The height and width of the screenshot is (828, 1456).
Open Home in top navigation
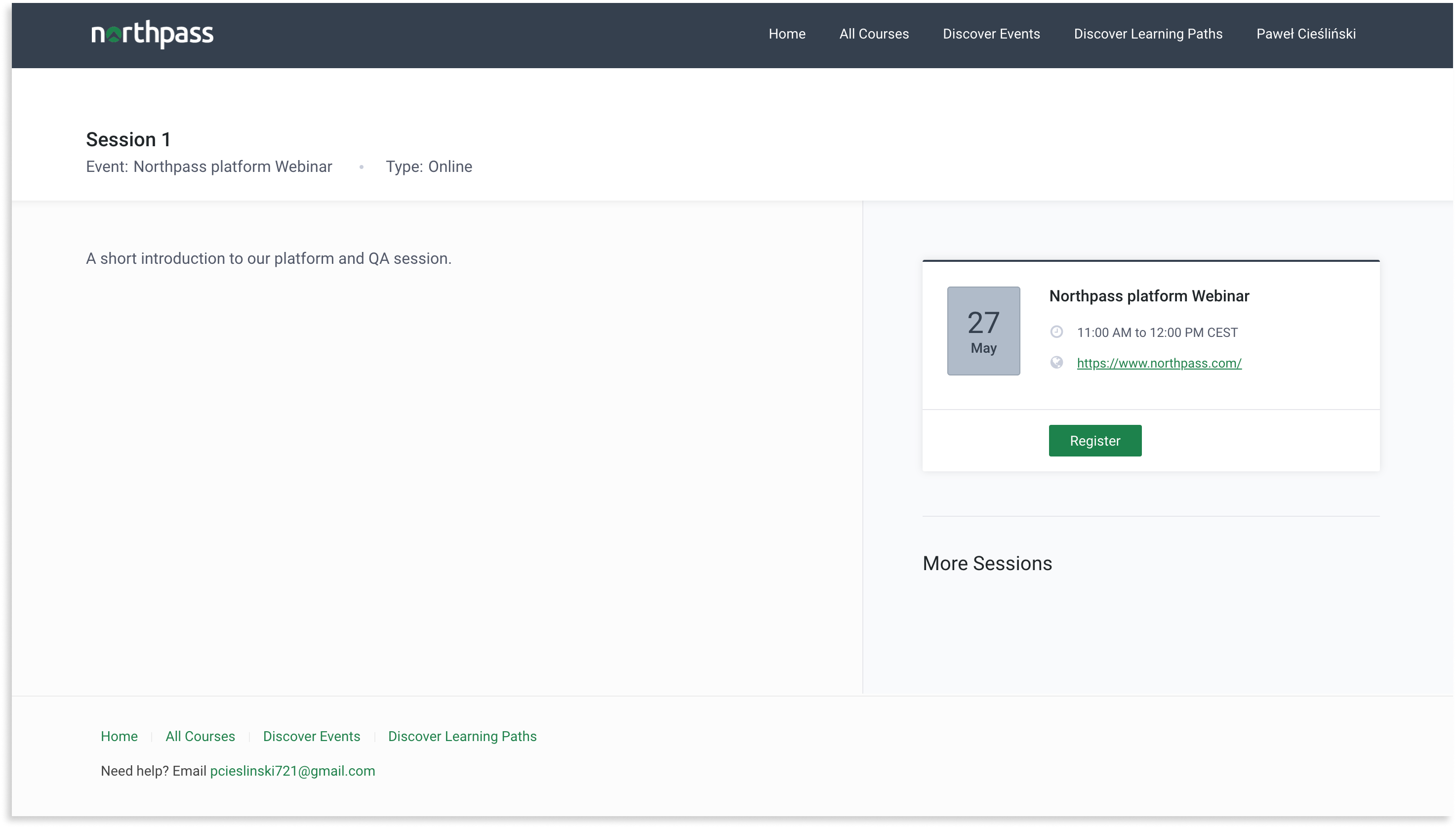[x=787, y=34]
